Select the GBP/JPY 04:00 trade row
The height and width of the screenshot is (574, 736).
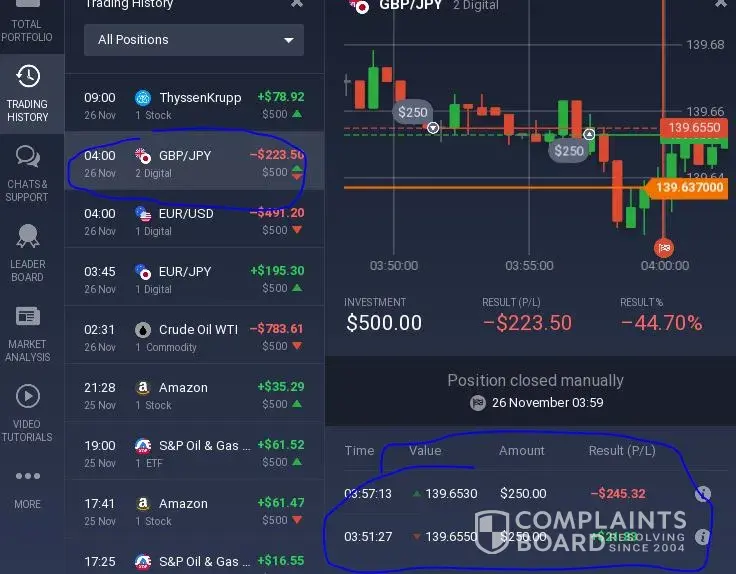point(194,163)
